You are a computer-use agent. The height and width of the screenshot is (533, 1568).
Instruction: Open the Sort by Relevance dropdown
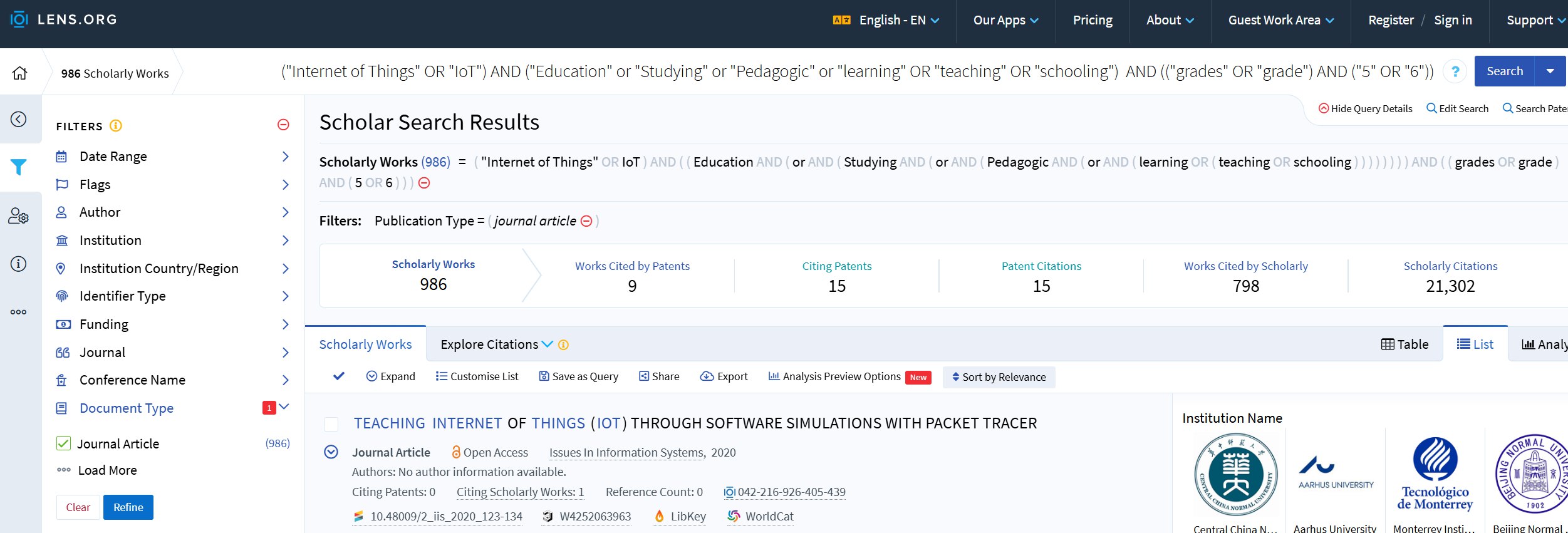click(999, 377)
